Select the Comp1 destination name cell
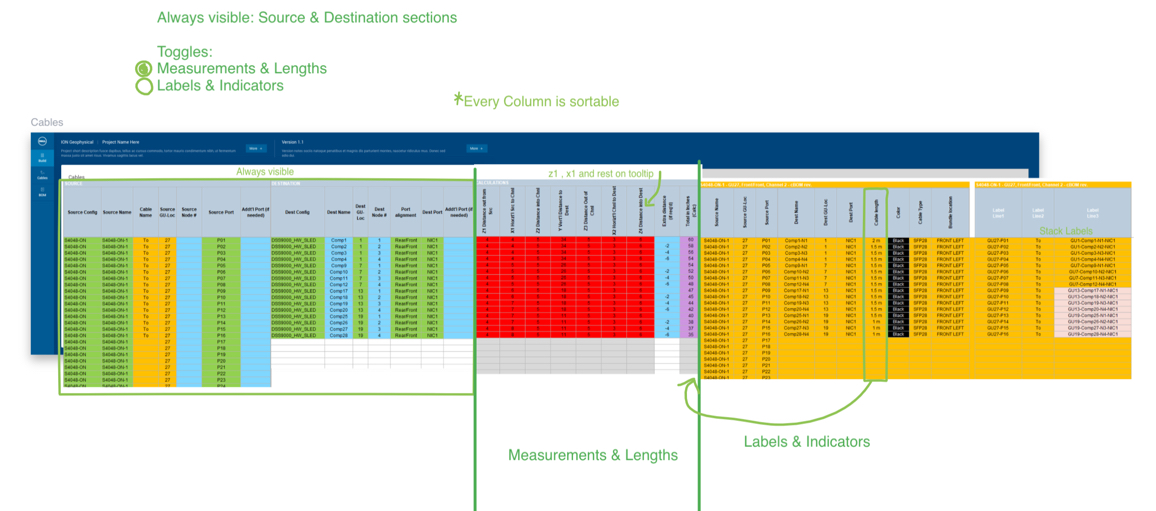 coord(339,241)
